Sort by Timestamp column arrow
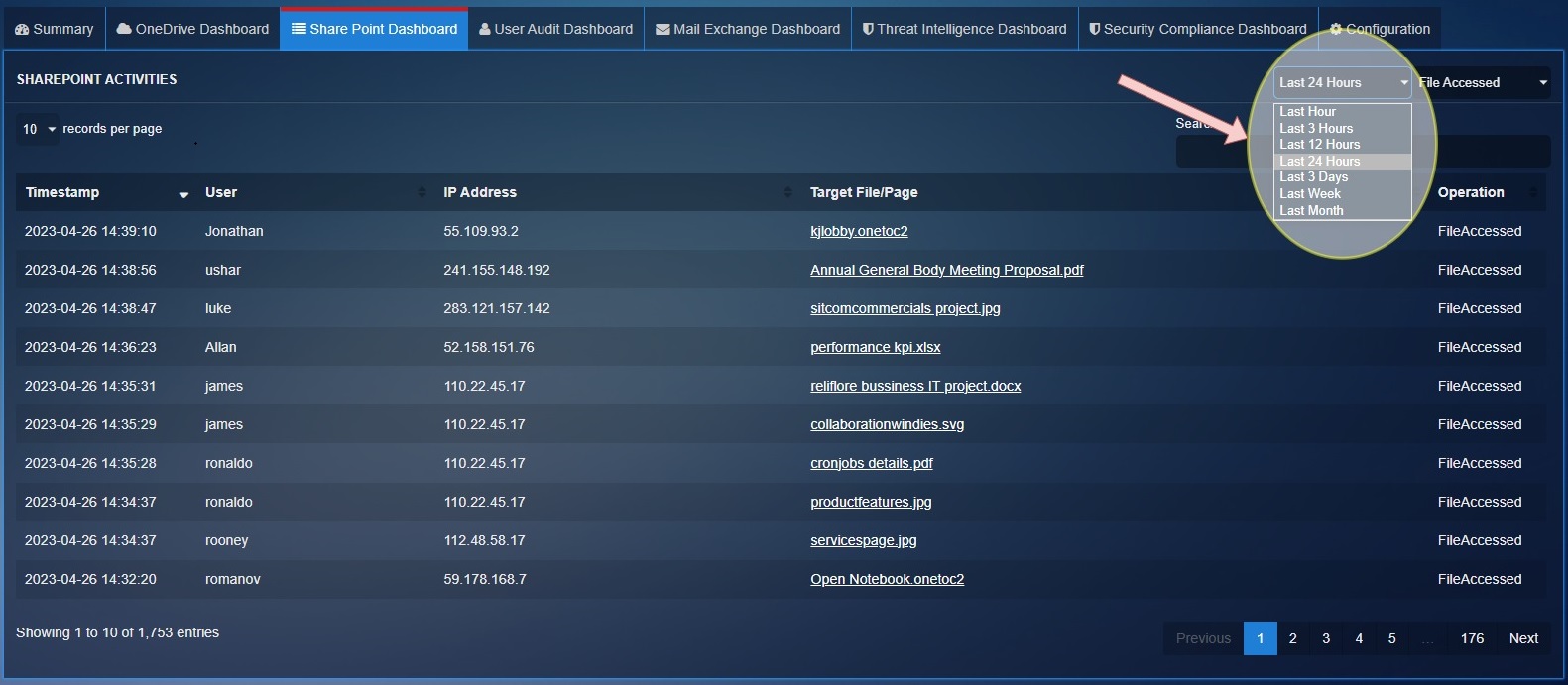 [x=183, y=194]
